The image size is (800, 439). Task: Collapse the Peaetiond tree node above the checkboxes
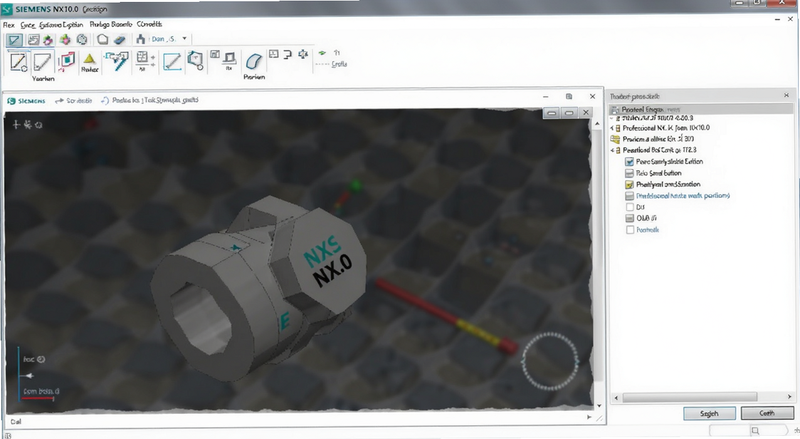[x=612, y=150]
